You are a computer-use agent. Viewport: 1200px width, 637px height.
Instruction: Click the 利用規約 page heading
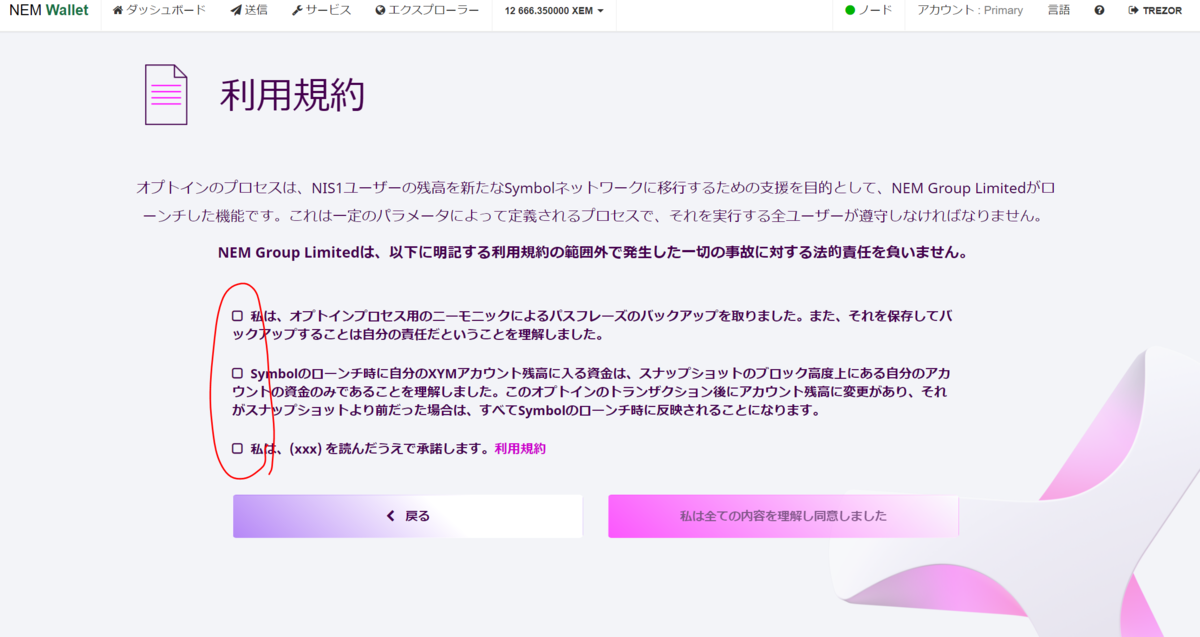[x=292, y=95]
